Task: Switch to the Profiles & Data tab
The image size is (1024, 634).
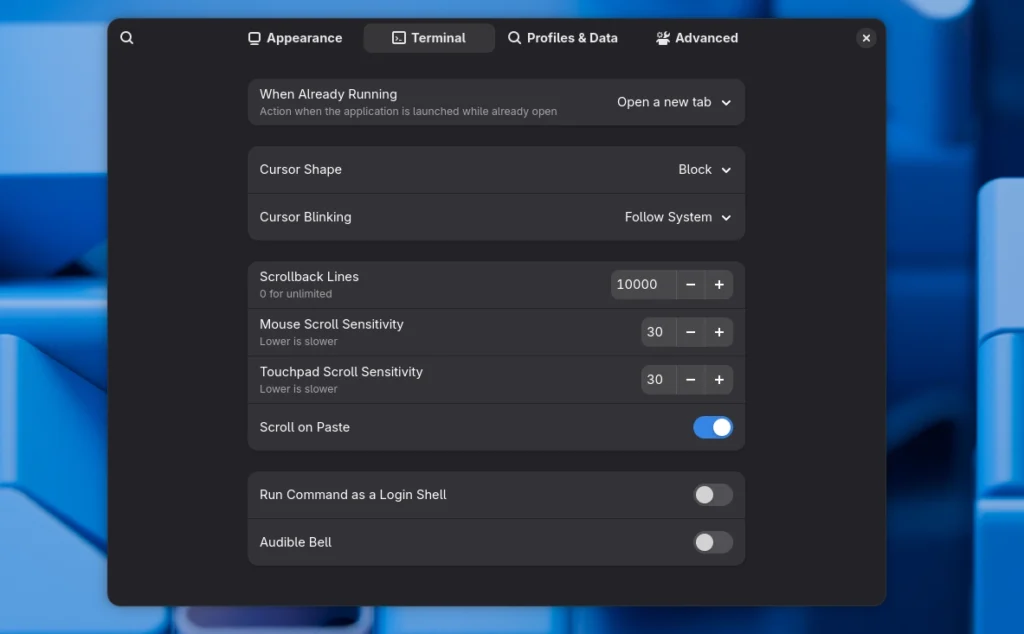Action: pyautogui.click(x=563, y=38)
